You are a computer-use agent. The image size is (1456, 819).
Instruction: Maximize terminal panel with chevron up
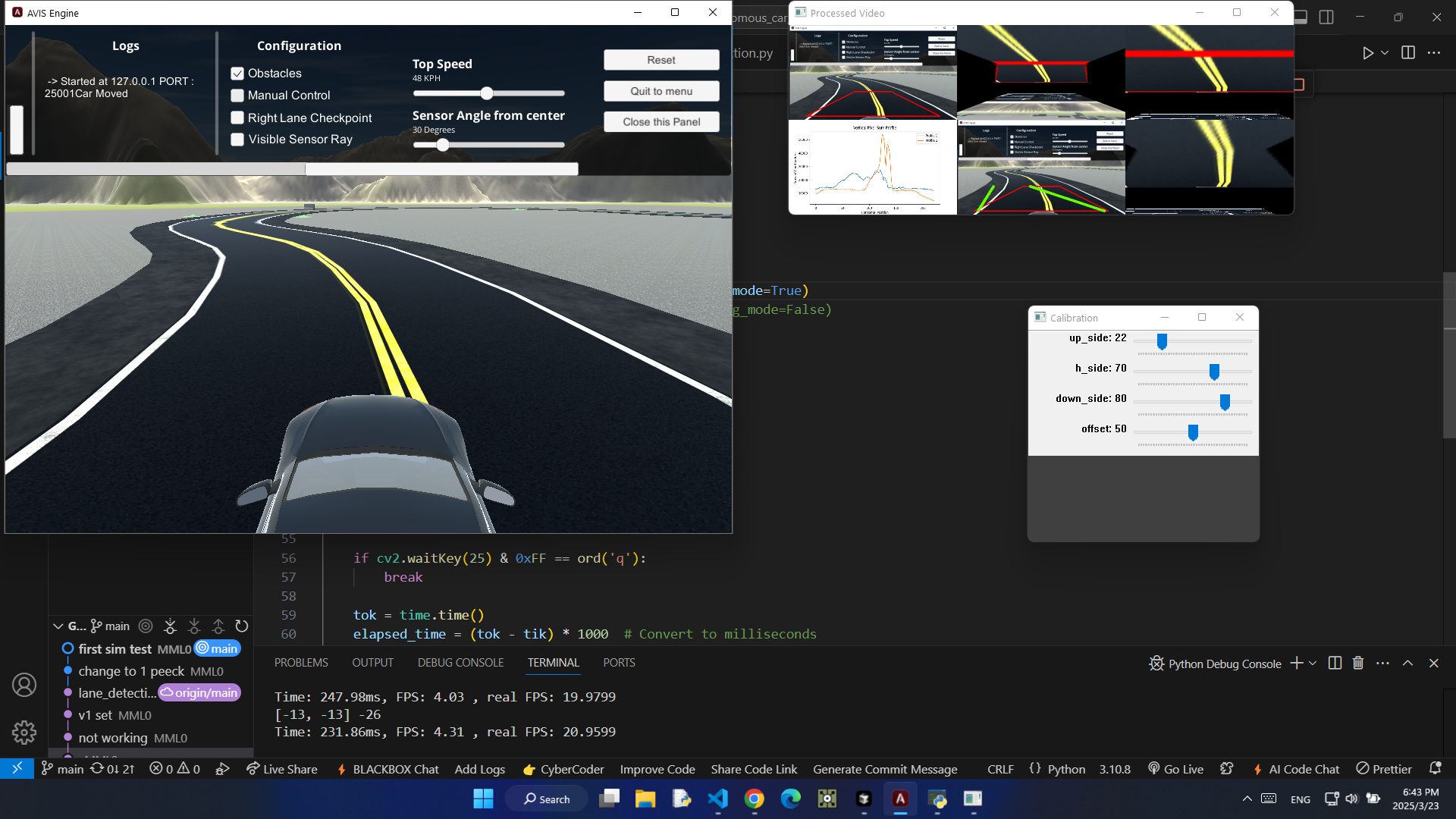click(1407, 664)
